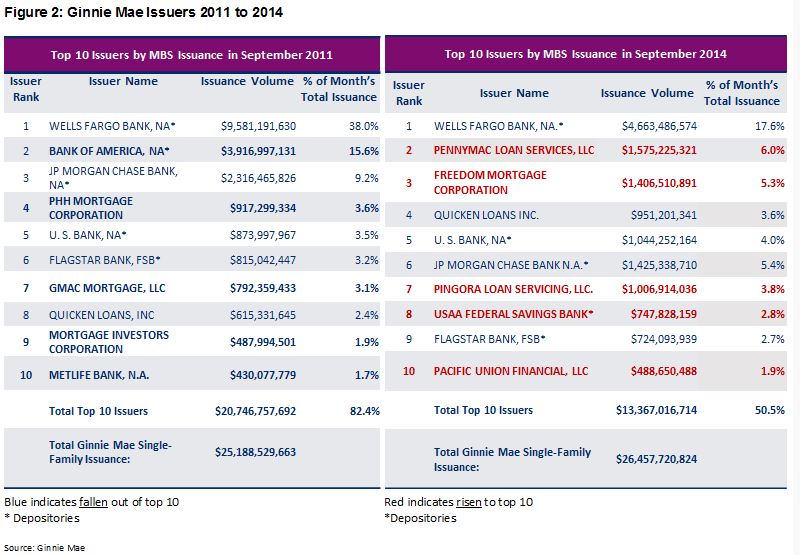Select the September 2011 table header banner
The image size is (800, 555).
point(192,54)
